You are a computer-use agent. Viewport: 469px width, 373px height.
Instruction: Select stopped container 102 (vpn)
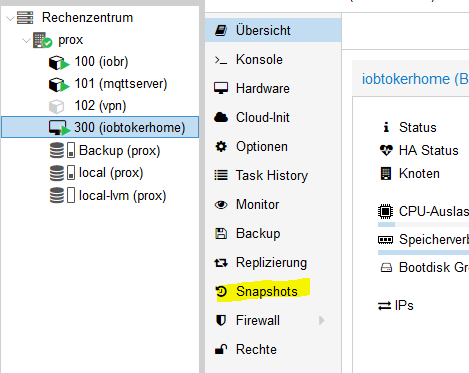(100, 106)
